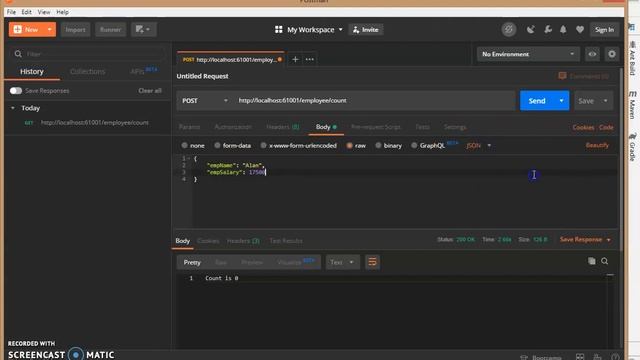
Task: Open the No Environment dropdown
Action: [528, 54]
